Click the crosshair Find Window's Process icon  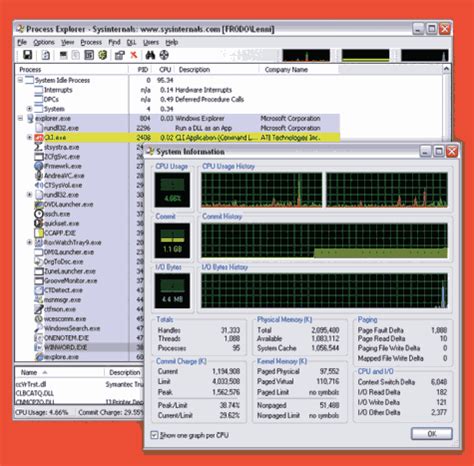click(x=164, y=55)
